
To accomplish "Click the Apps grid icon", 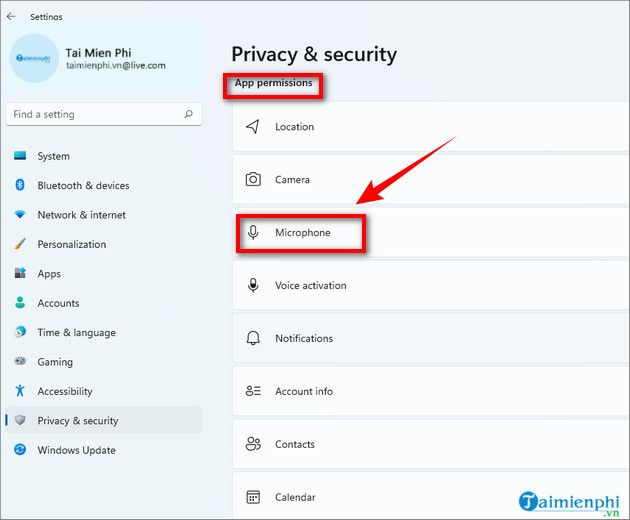I will [20, 273].
